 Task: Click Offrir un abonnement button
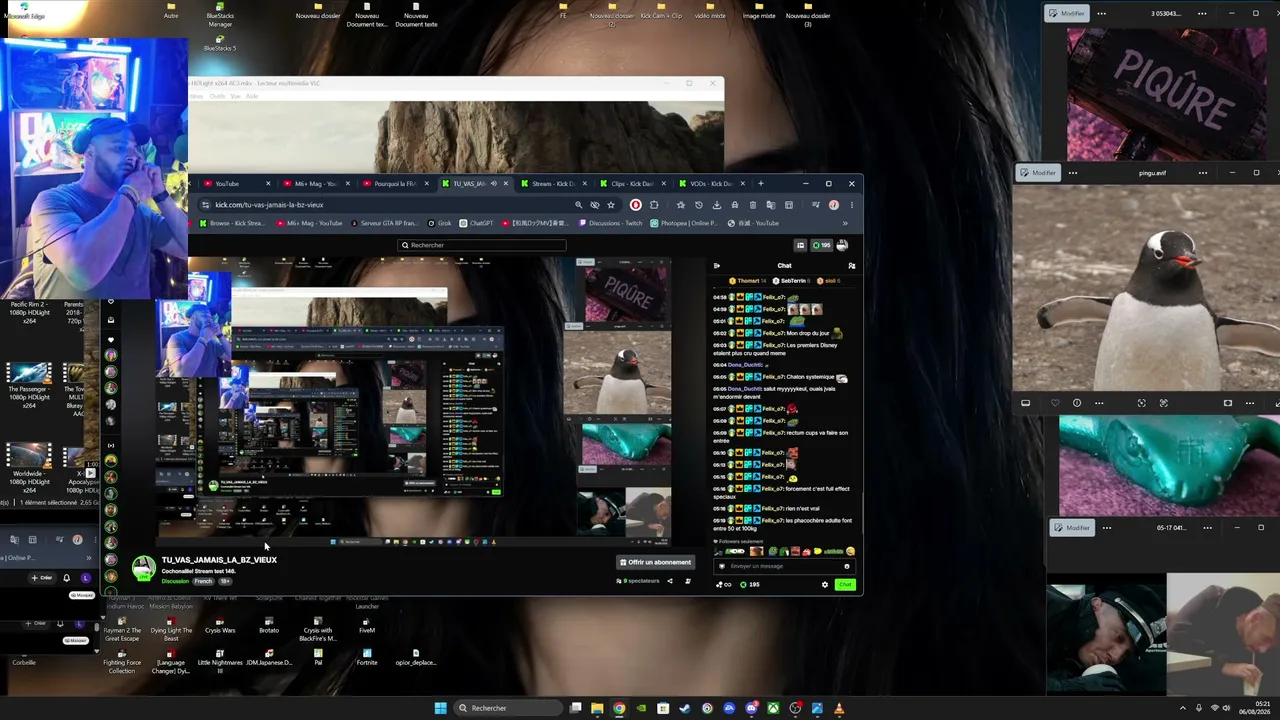[655, 562]
